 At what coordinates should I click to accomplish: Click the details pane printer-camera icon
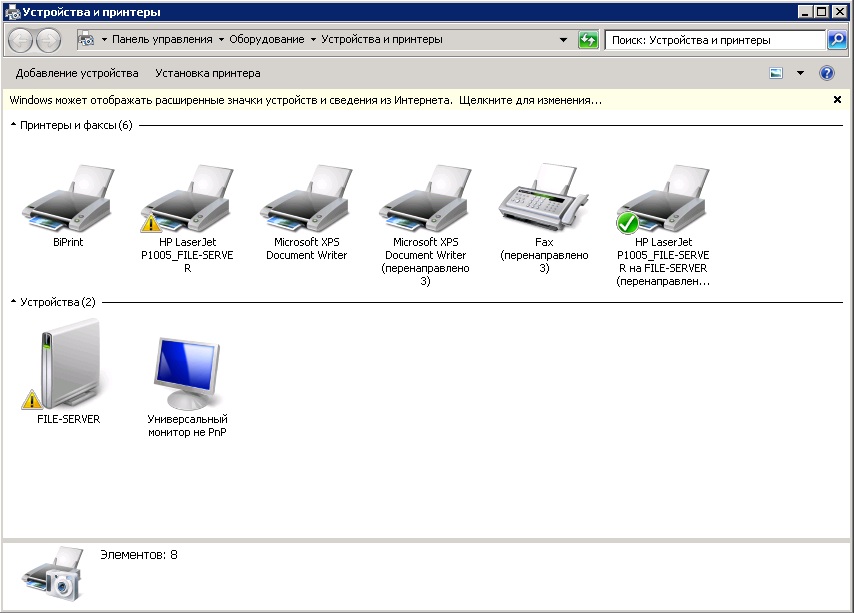[x=53, y=574]
